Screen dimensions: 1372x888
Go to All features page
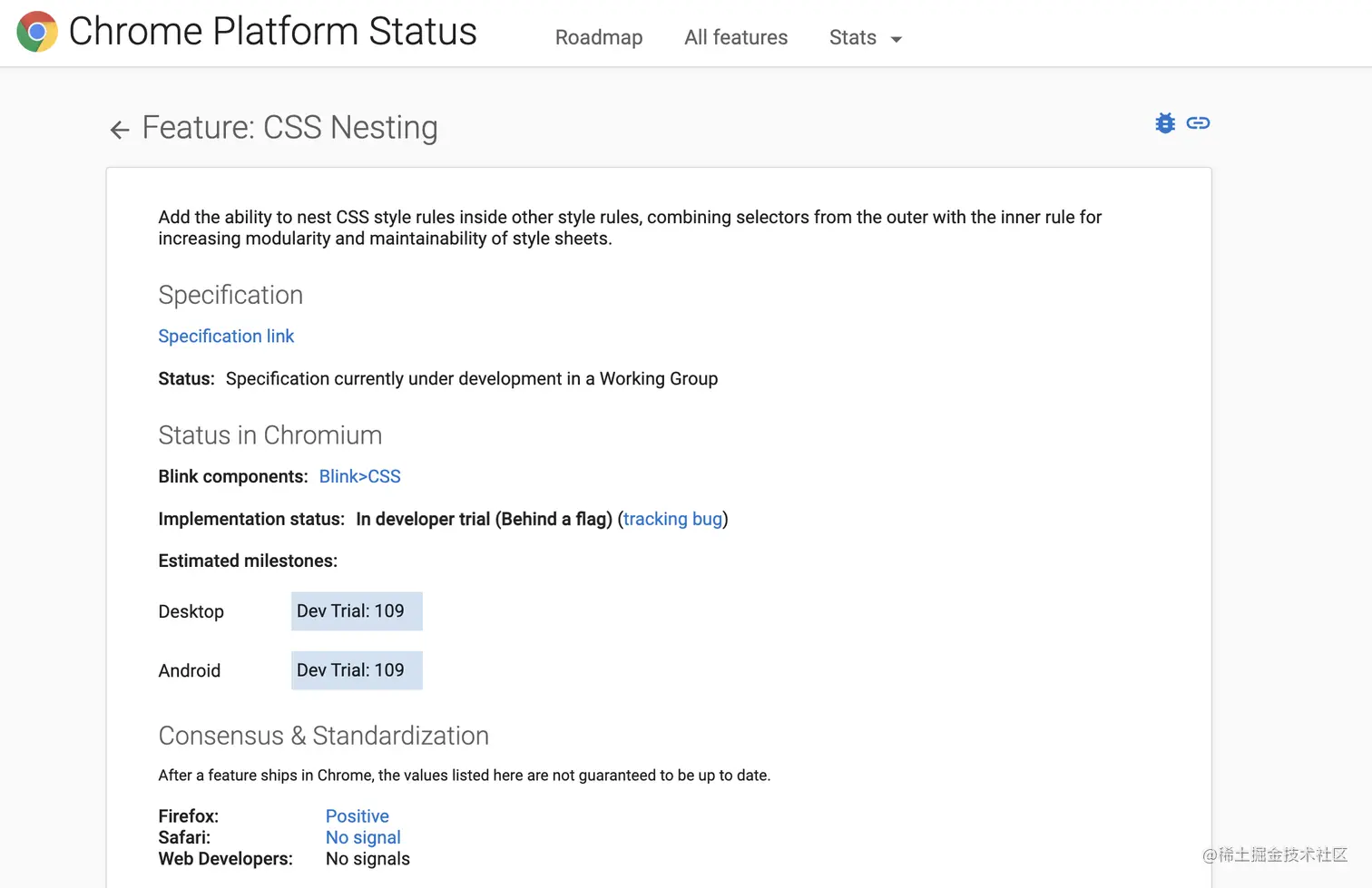tap(736, 37)
